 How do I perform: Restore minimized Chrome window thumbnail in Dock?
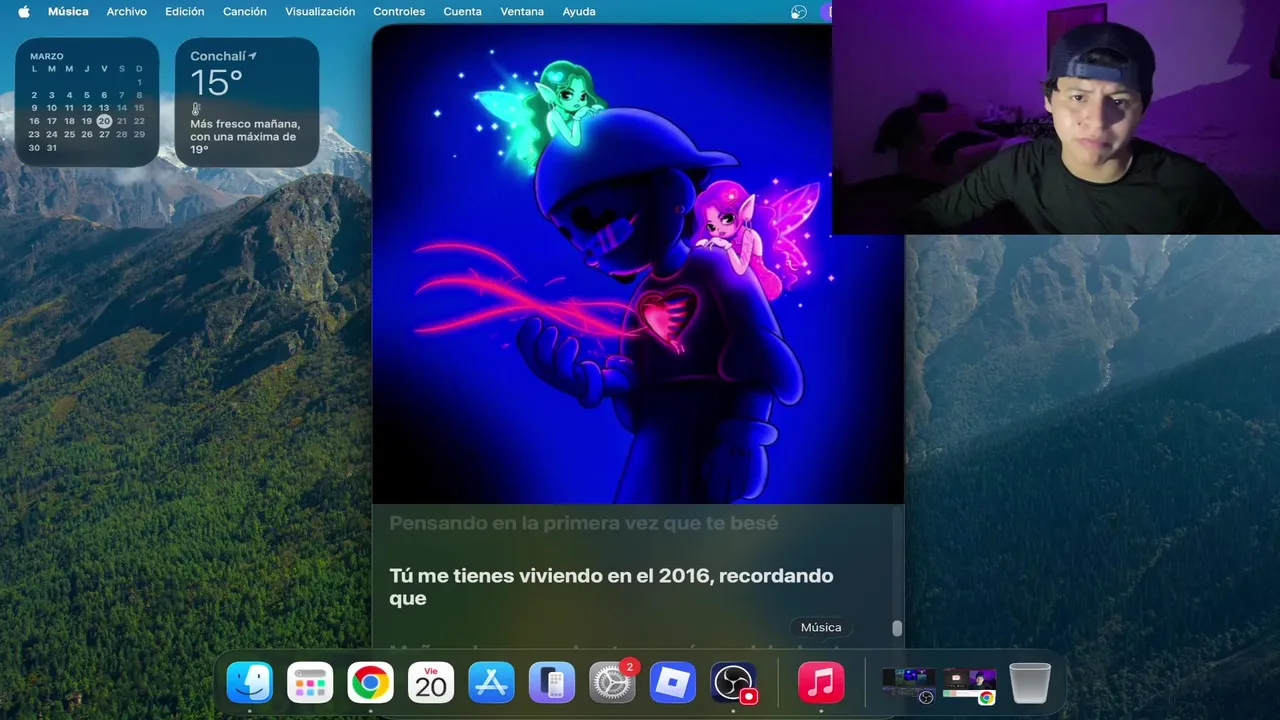point(970,684)
